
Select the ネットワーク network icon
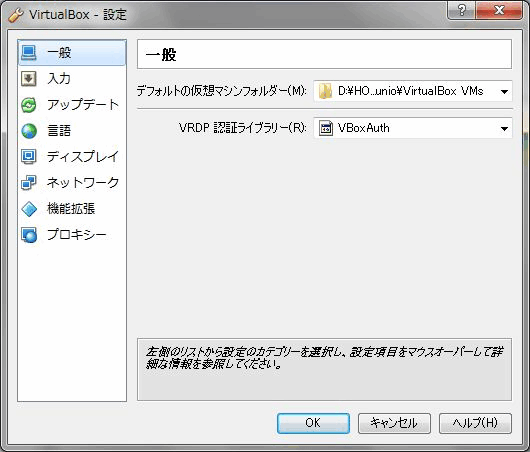(x=29, y=183)
